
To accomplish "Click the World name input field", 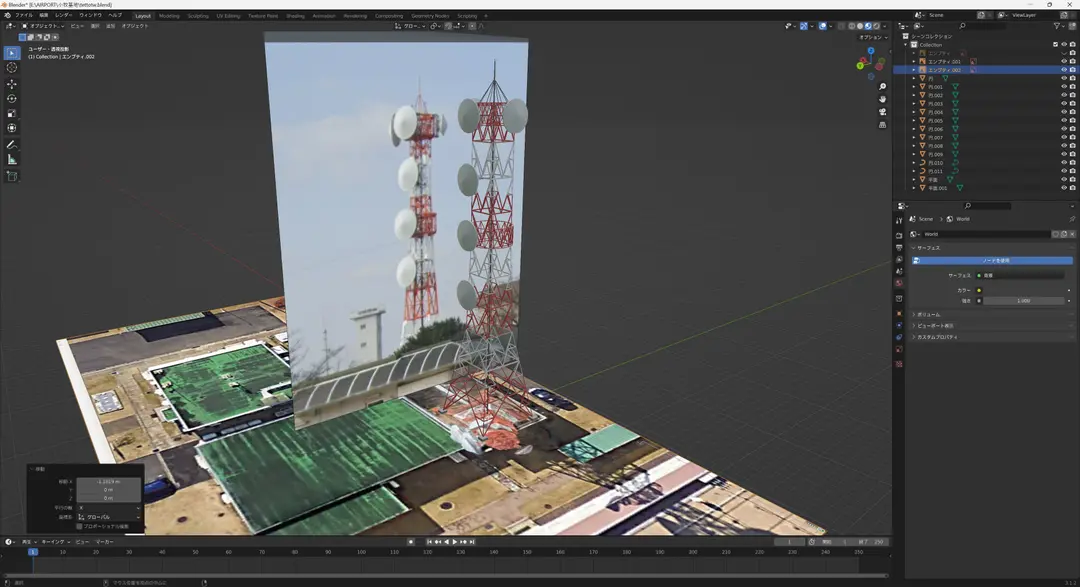I will (x=986, y=234).
